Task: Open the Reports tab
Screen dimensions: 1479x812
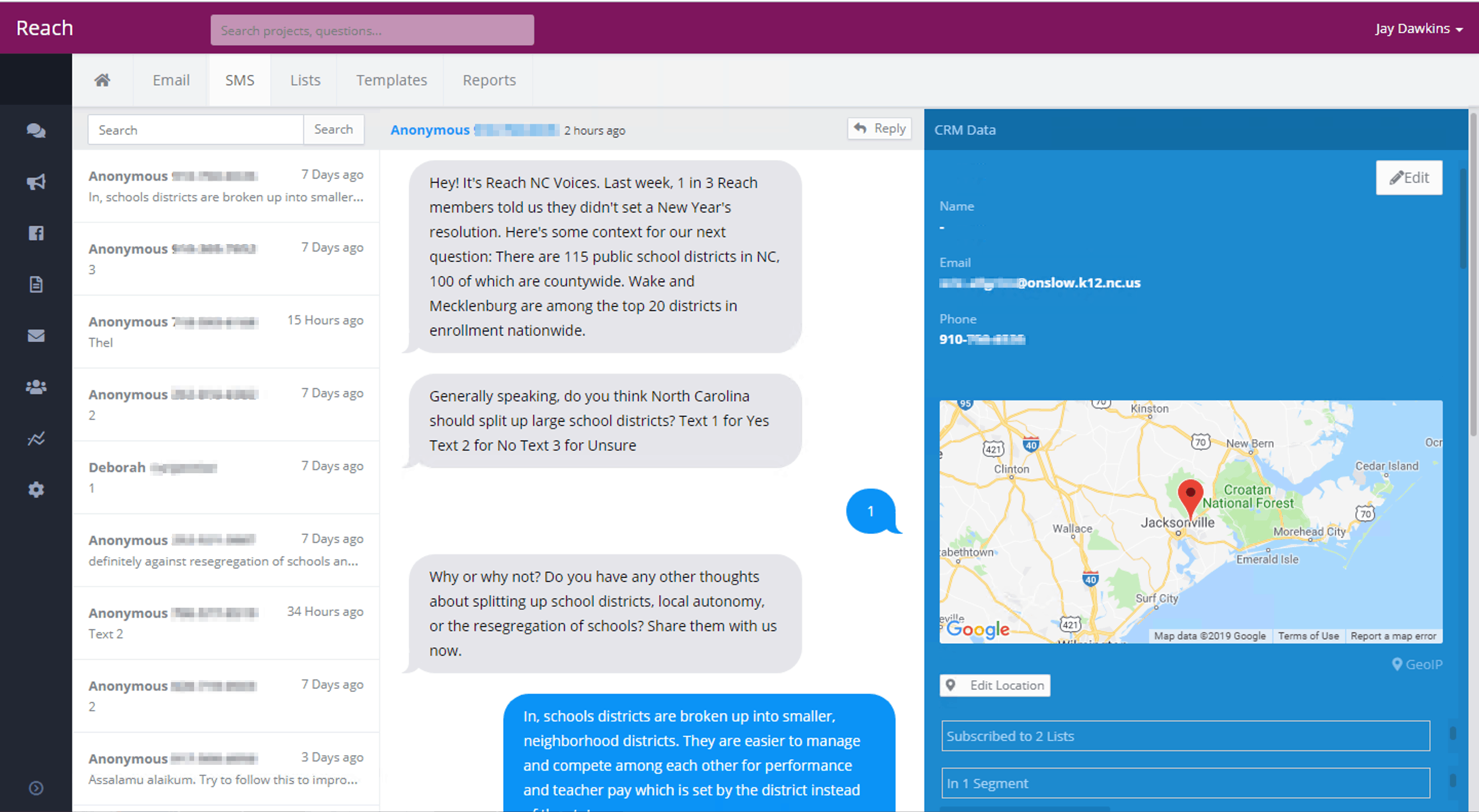Action: 488,80
